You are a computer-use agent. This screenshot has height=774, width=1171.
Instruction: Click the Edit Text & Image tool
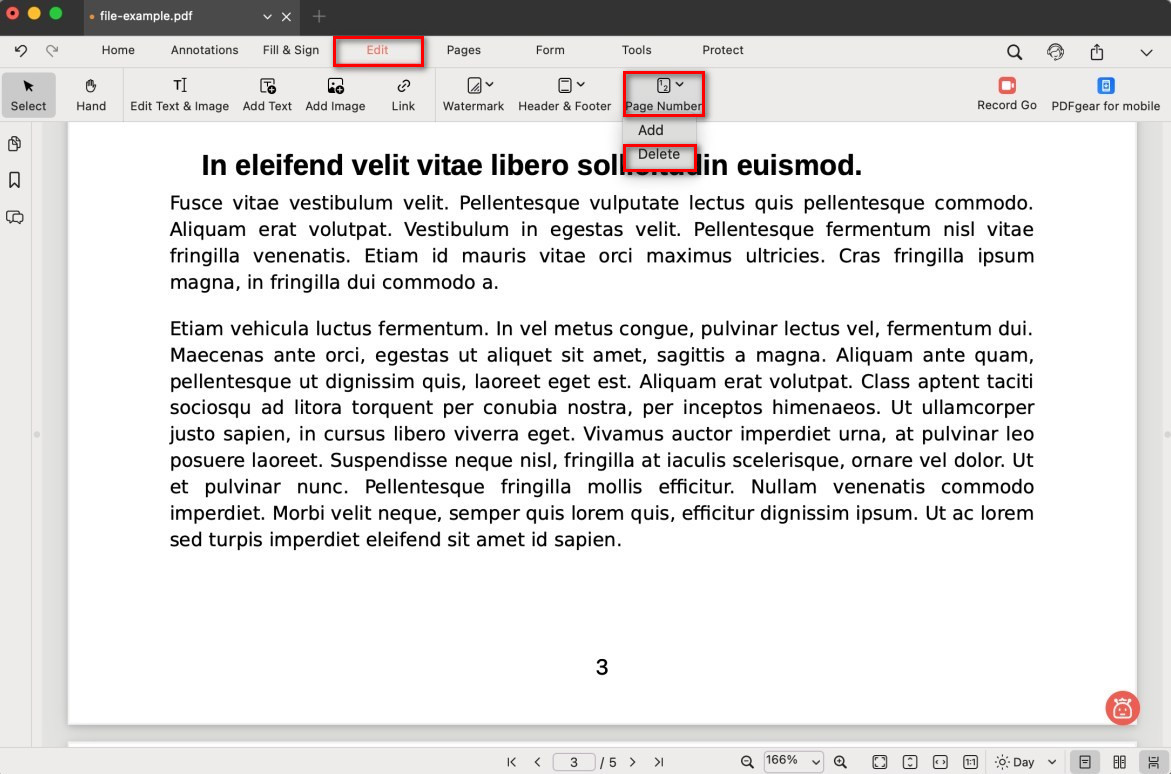pos(179,94)
